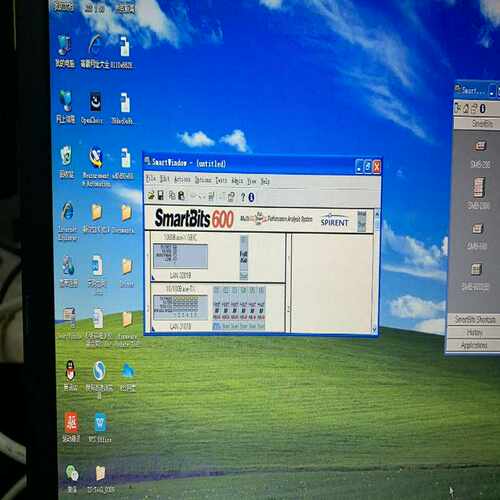
Task: Click the SmartWindow scrollbar down arrow
Action: click(x=375, y=330)
